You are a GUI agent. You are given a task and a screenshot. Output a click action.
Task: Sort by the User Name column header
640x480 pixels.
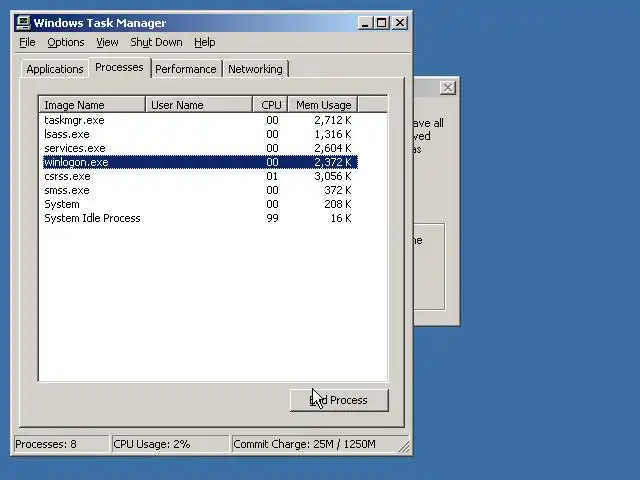click(199, 105)
